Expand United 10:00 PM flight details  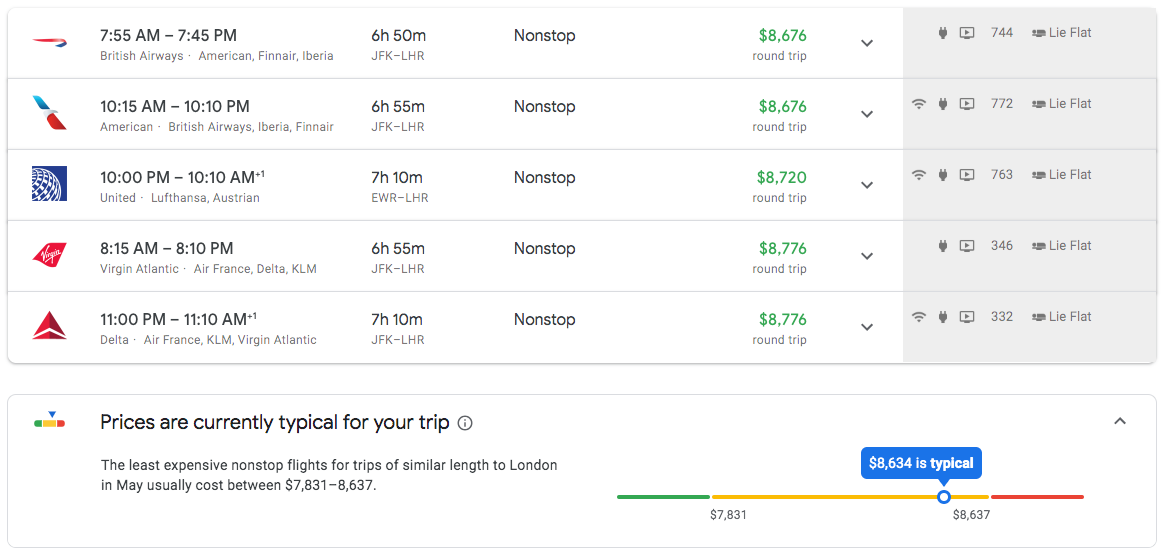[x=867, y=185]
